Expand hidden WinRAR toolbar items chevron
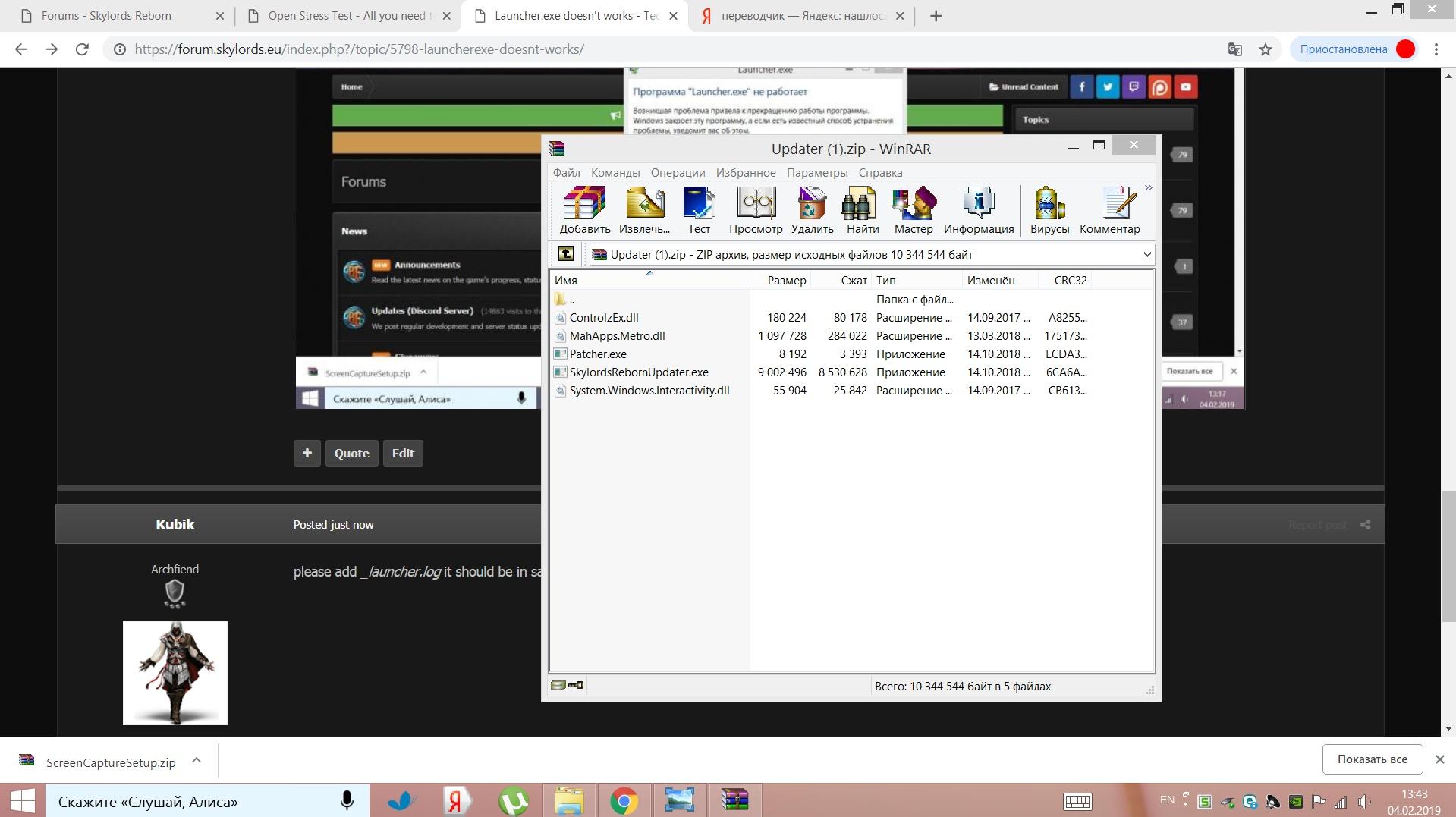 (x=1148, y=188)
